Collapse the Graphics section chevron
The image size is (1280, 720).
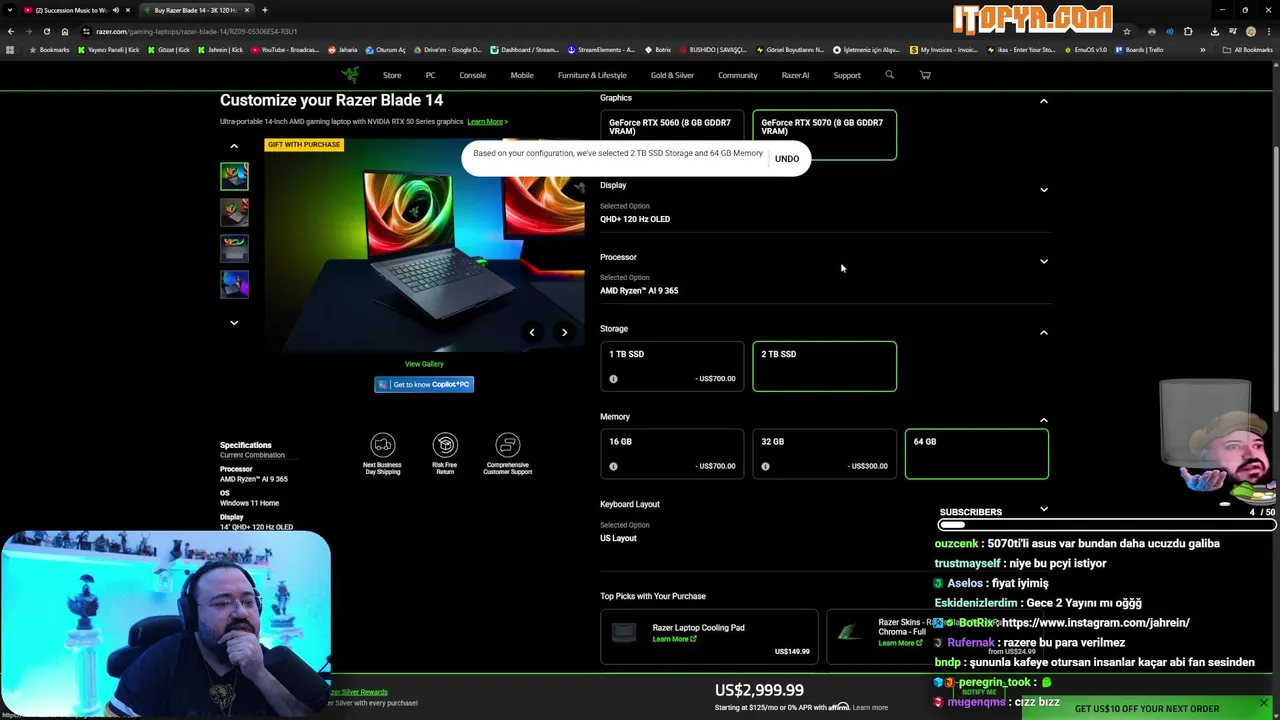coord(1043,101)
